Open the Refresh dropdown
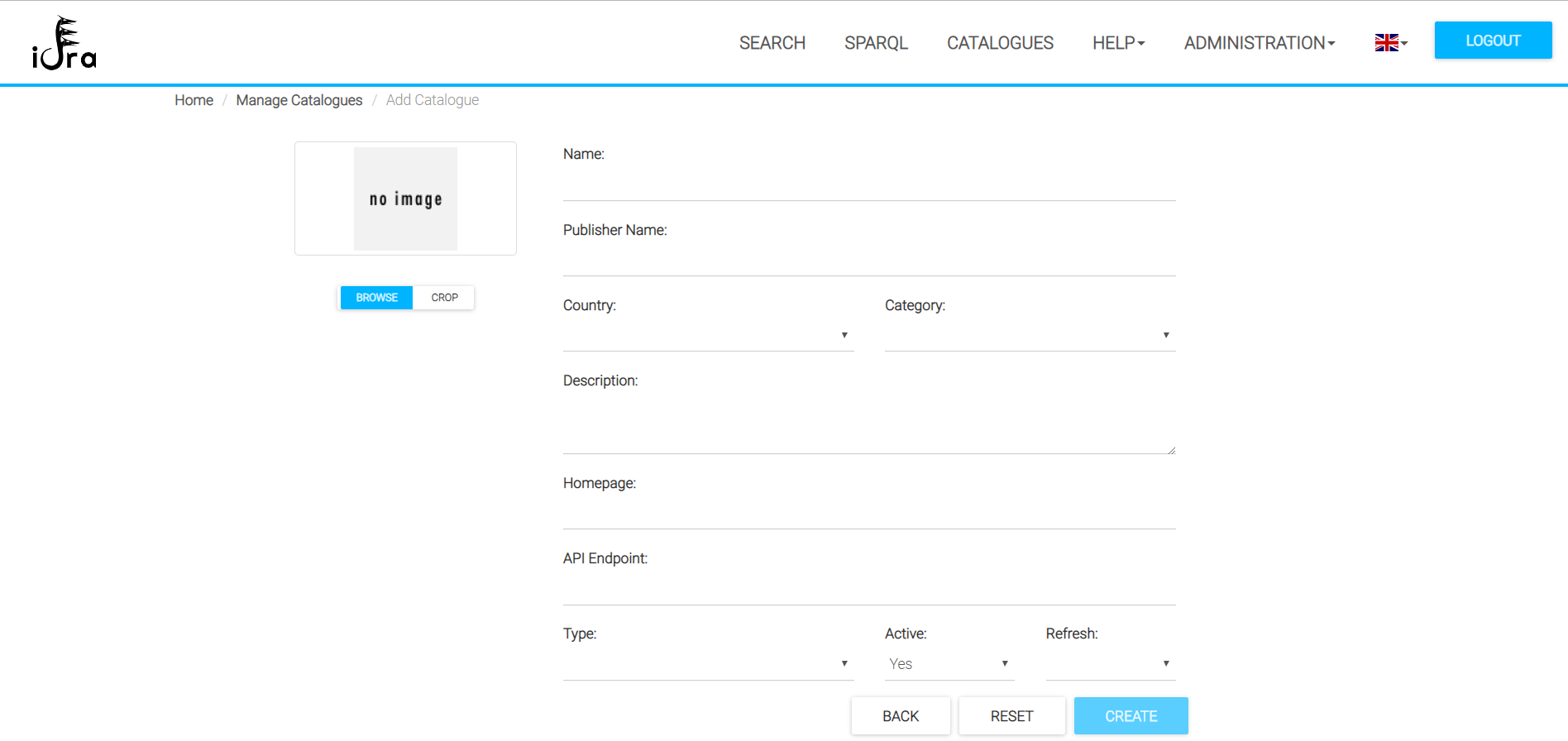Viewport: 1568px width, 741px height. point(1111,664)
